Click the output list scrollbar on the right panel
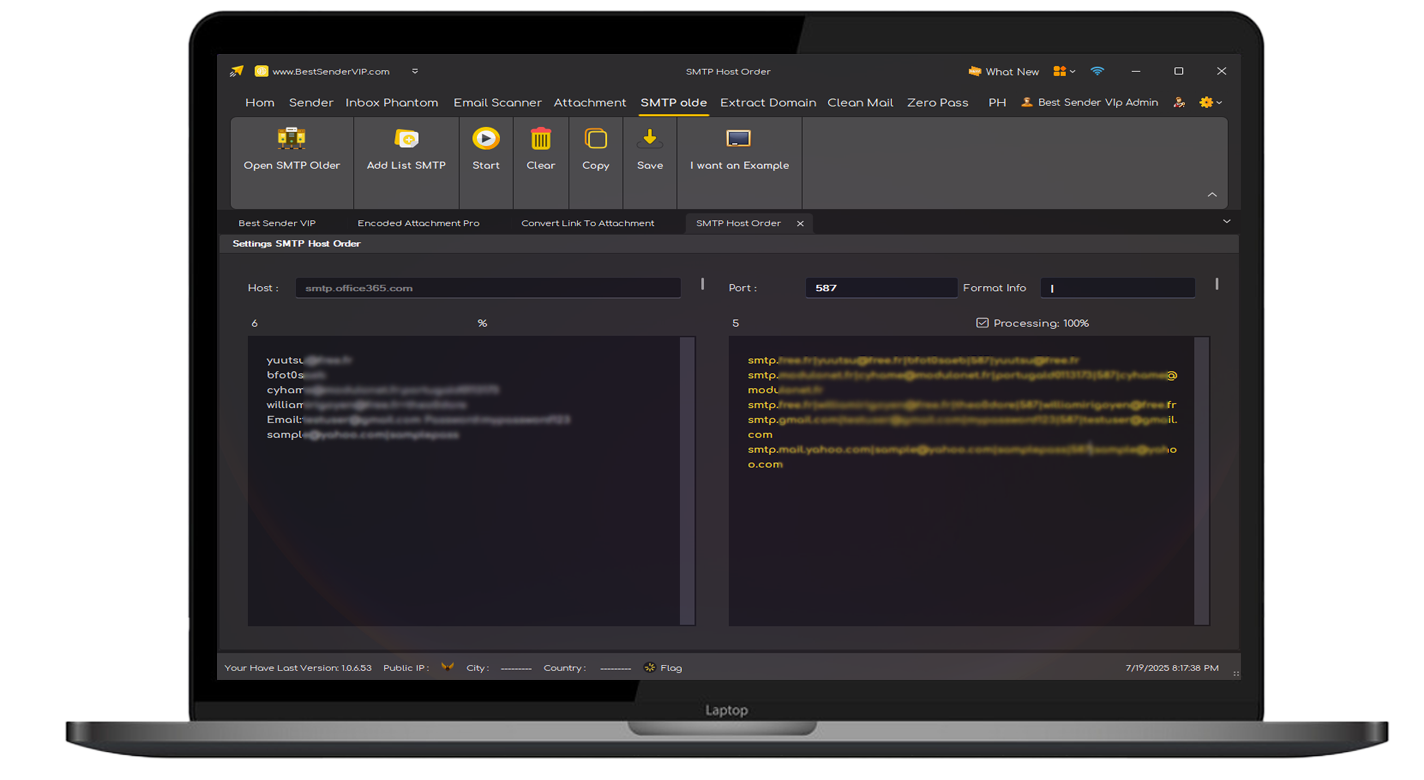The height and width of the screenshot is (780, 1424). point(1201,480)
